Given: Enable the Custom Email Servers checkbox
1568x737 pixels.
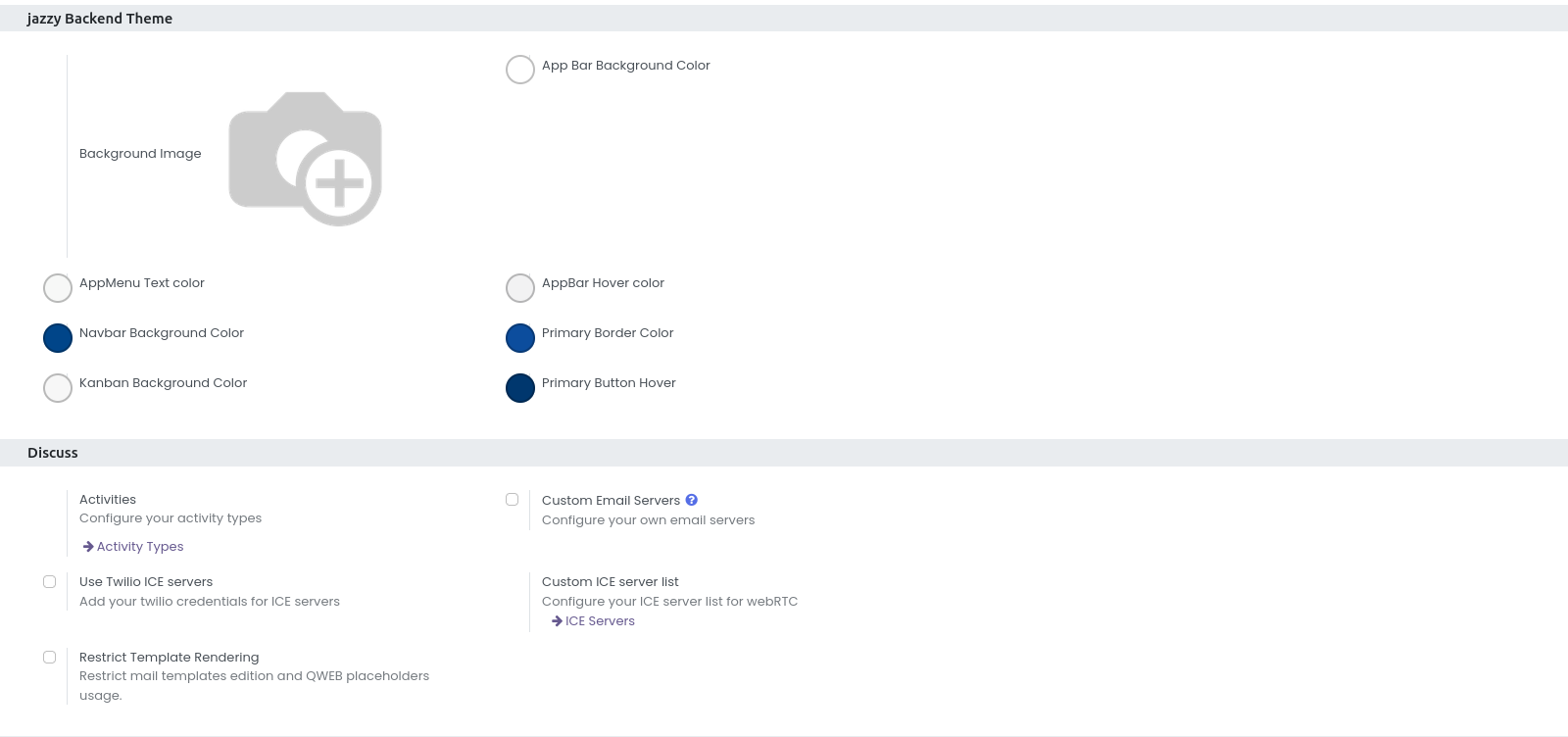Looking at the screenshot, I should point(512,500).
